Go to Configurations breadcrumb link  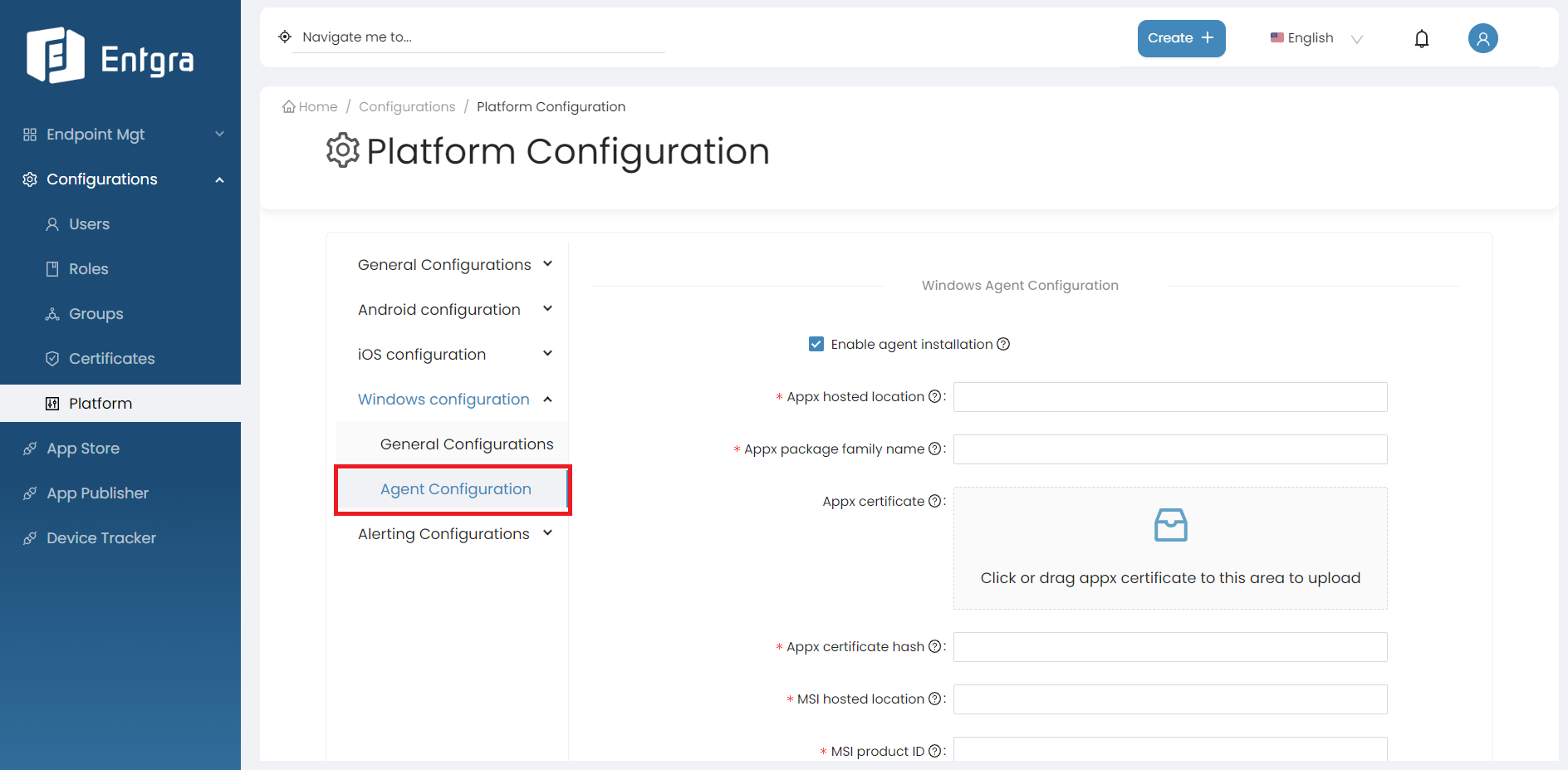click(x=407, y=106)
